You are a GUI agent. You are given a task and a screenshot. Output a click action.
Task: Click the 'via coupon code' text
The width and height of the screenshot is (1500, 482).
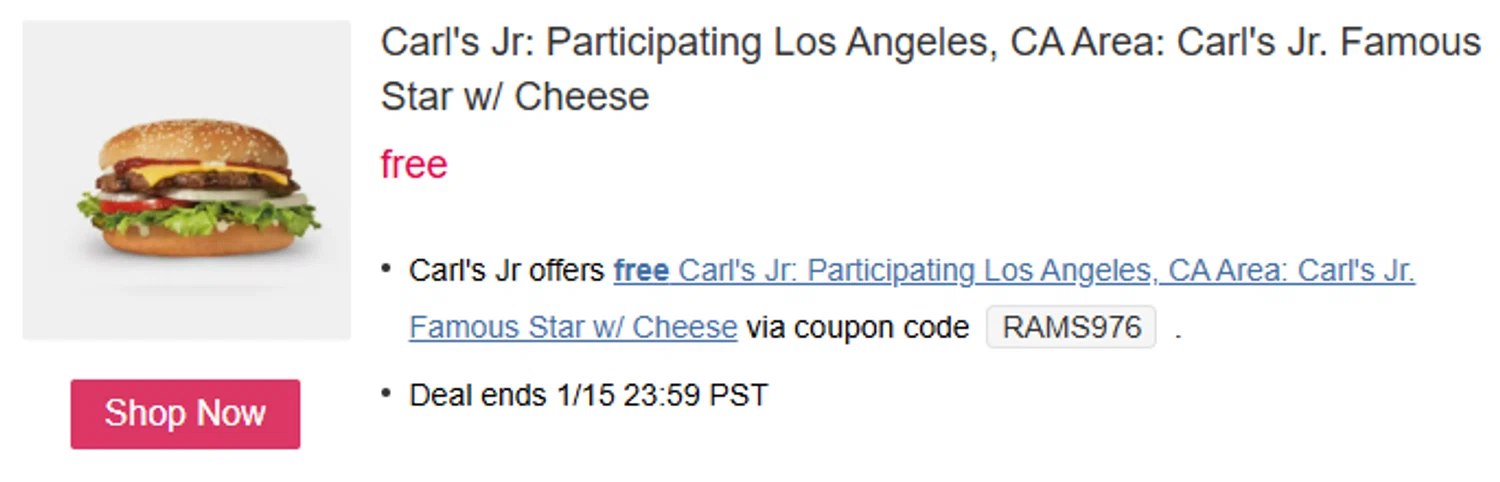coord(857,327)
